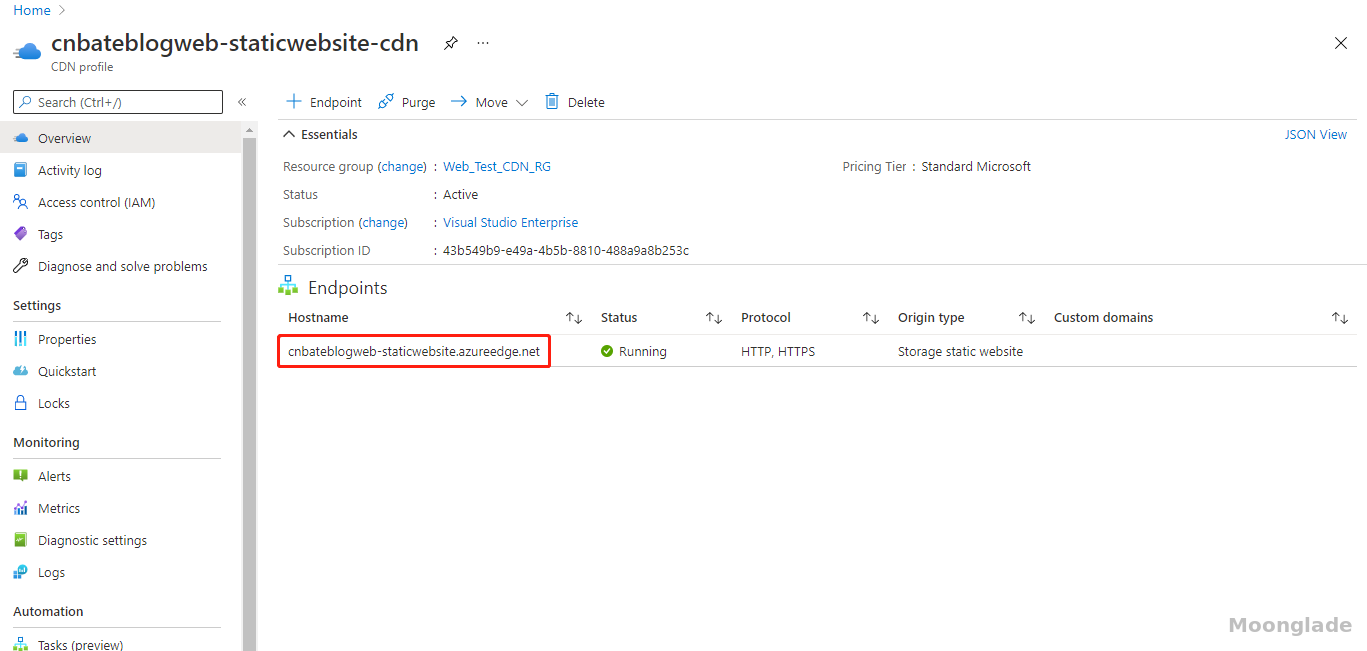The height and width of the screenshot is (651, 1367).
Task: Click the Endpoints section icon
Action: (x=288, y=287)
